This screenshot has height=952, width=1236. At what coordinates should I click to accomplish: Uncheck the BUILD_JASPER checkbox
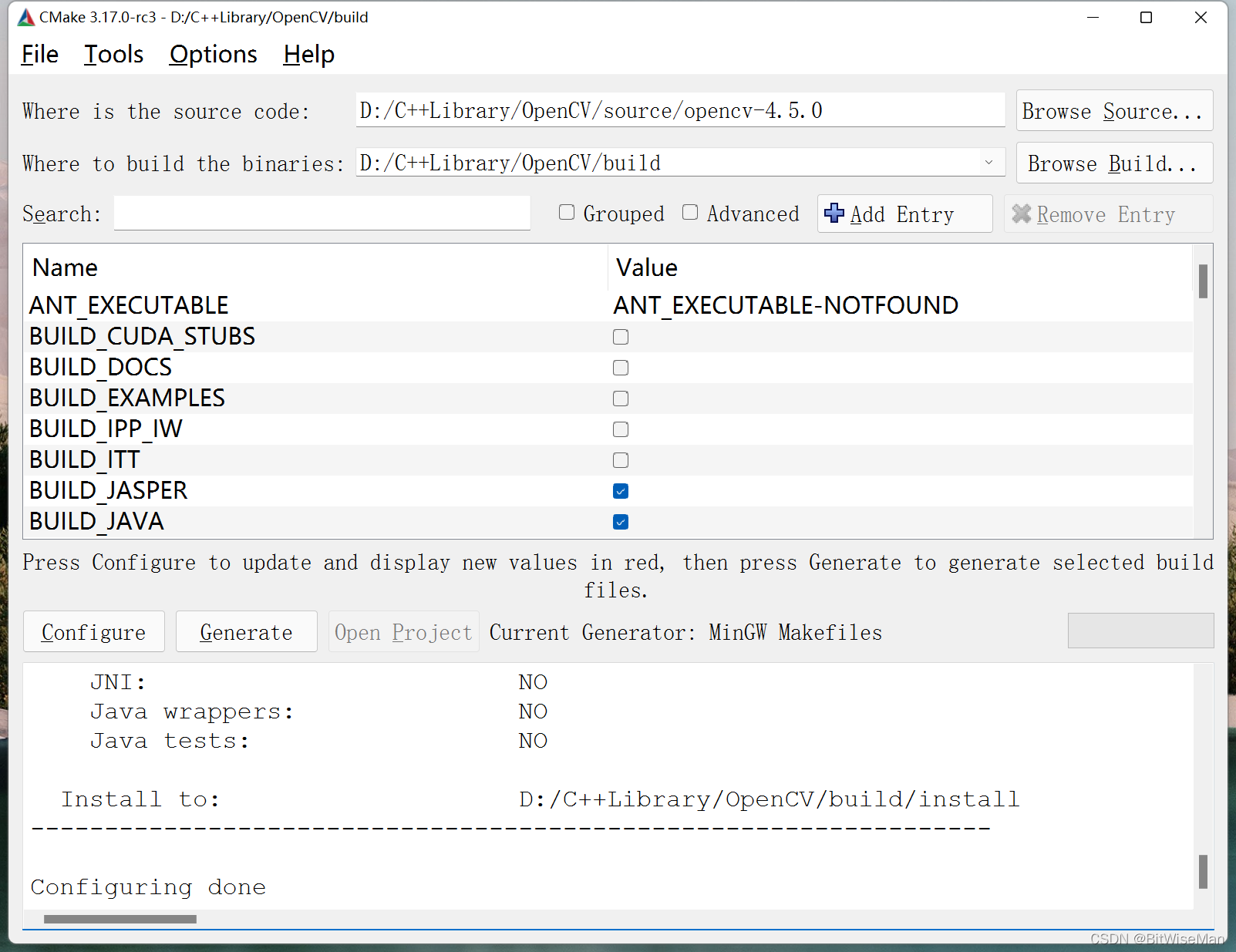(621, 491)
